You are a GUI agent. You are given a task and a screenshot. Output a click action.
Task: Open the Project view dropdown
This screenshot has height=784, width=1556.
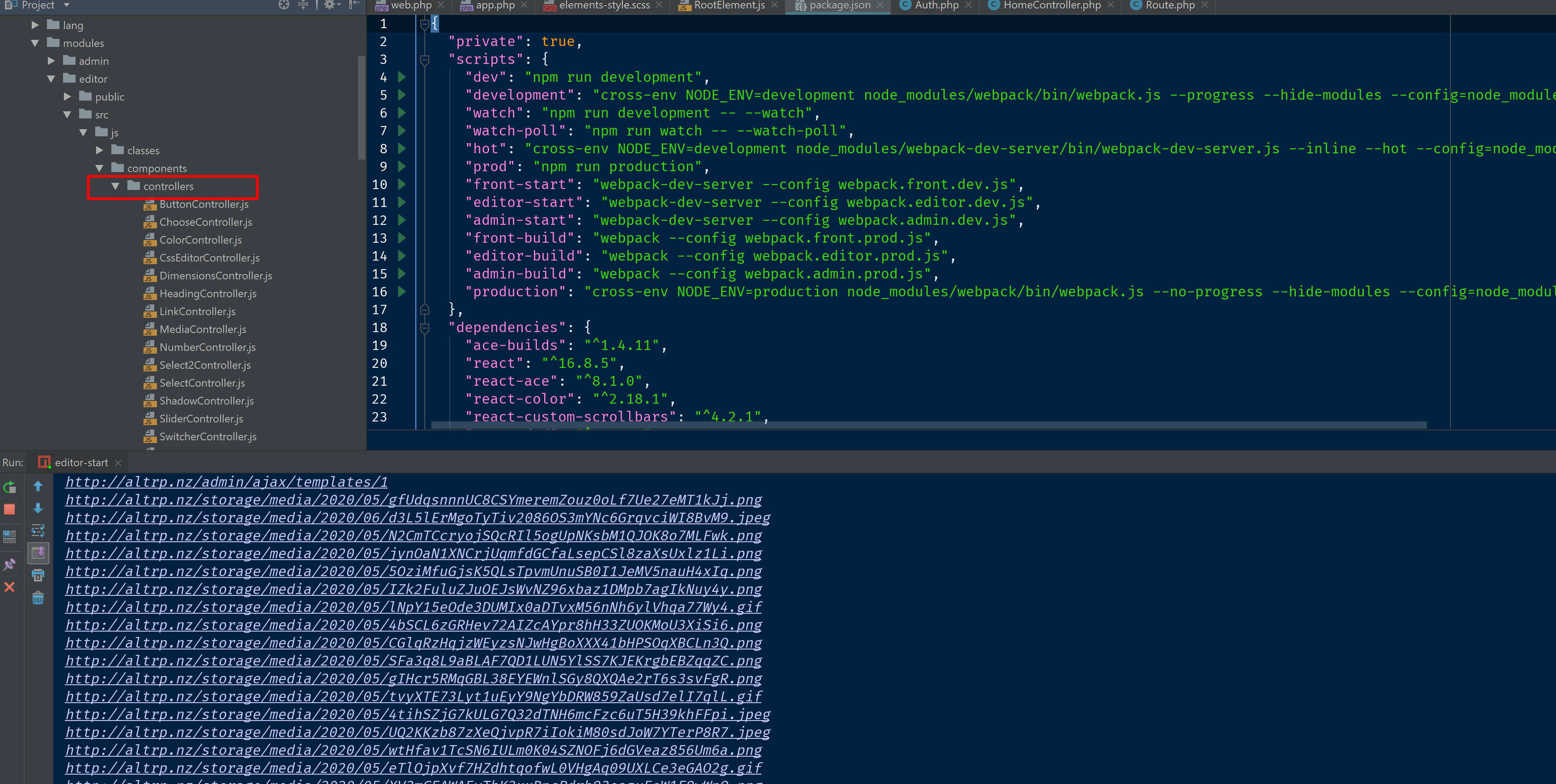tap(67, 5)
